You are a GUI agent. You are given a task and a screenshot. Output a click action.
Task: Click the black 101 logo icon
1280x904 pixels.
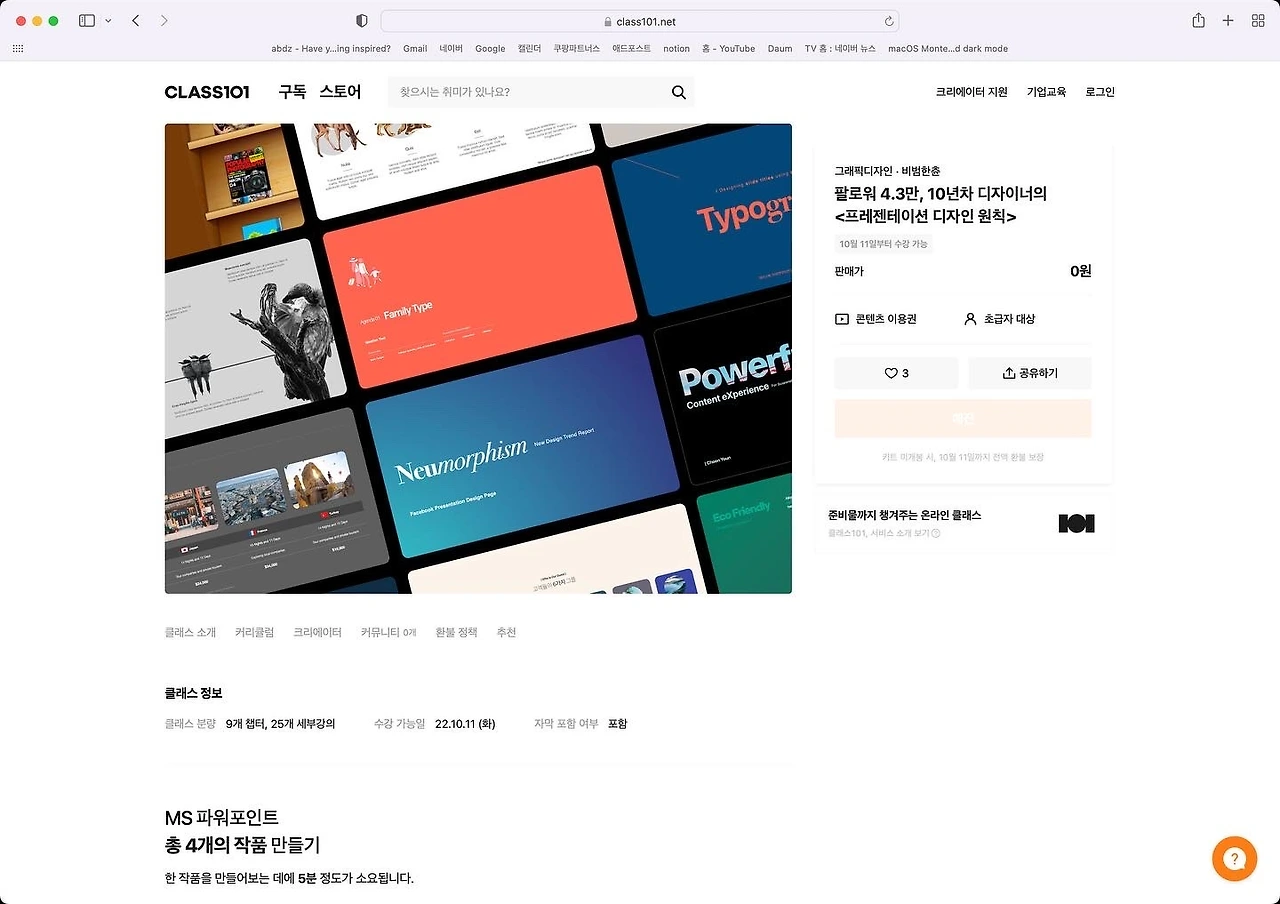click(x=1077, y=523)
